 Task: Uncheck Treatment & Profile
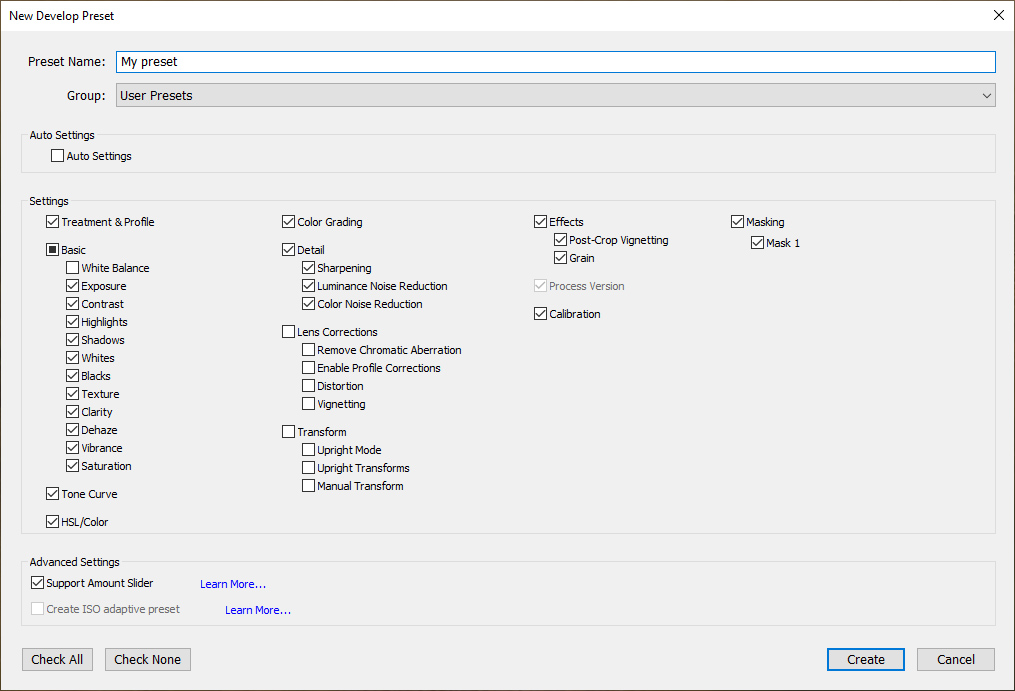(x=53, y=222)
